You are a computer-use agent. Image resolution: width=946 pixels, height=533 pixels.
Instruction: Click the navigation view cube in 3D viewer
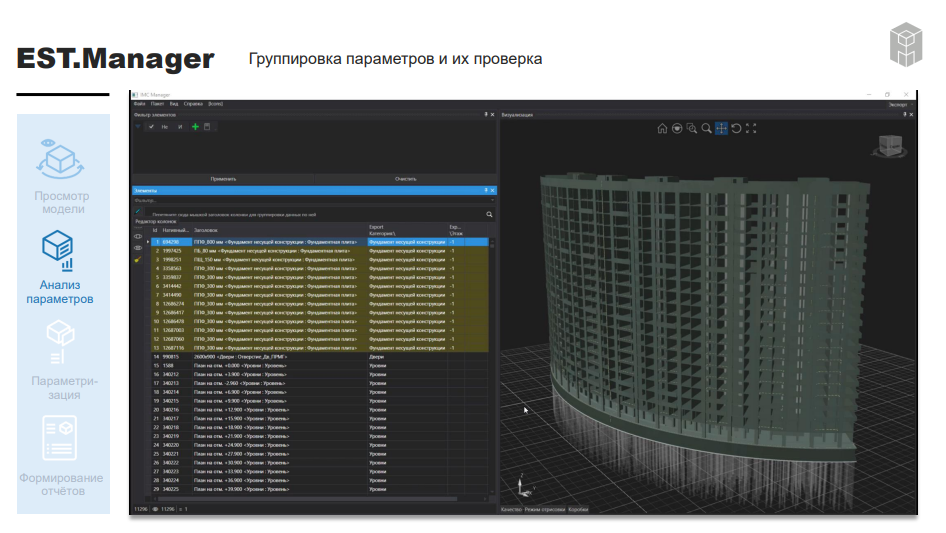[889, 146]
